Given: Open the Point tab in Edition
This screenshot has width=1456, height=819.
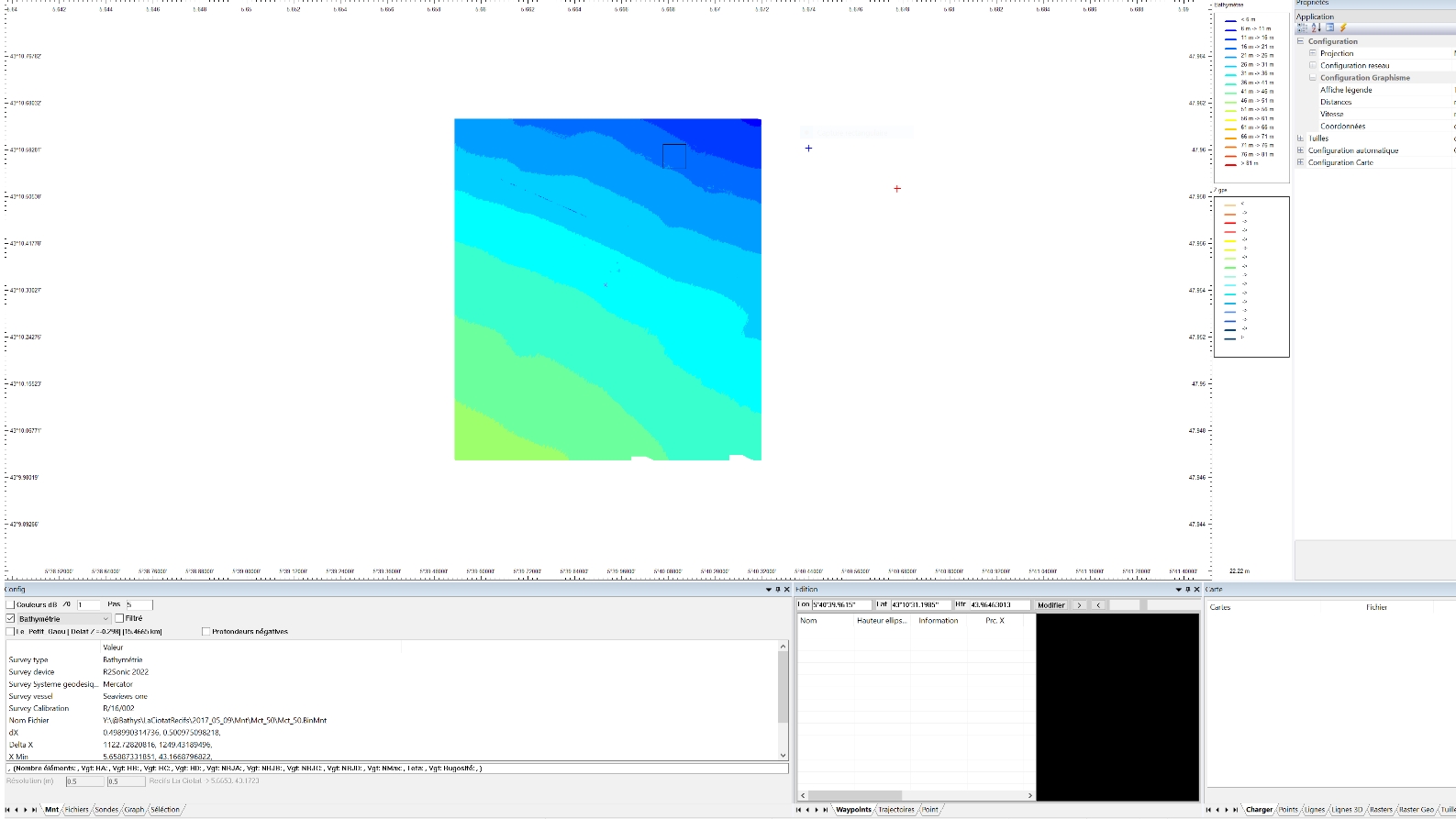Looking at the screenshot, I should point(930,810).
